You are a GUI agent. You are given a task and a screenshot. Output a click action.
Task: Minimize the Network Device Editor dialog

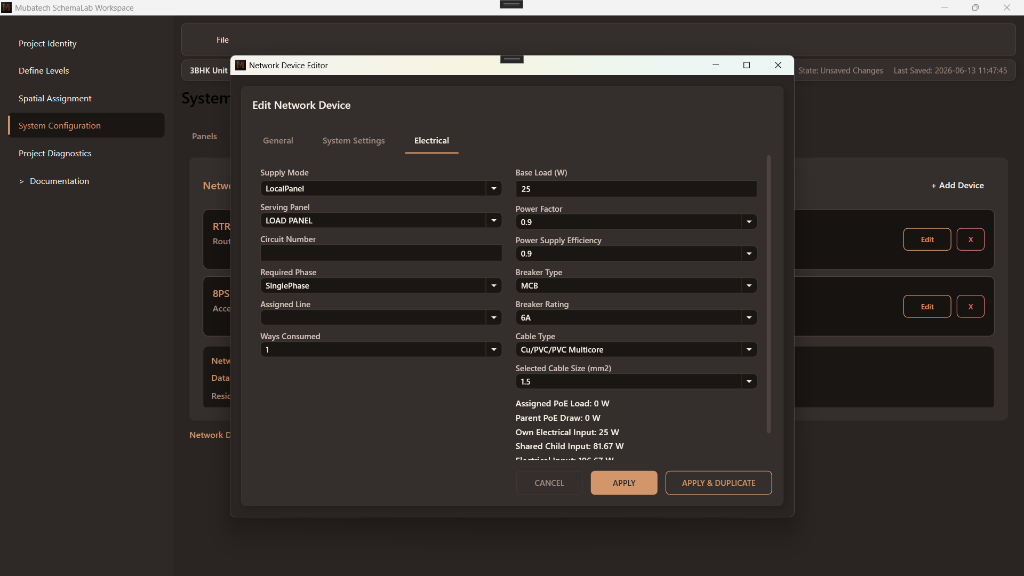tap(716, 65)
